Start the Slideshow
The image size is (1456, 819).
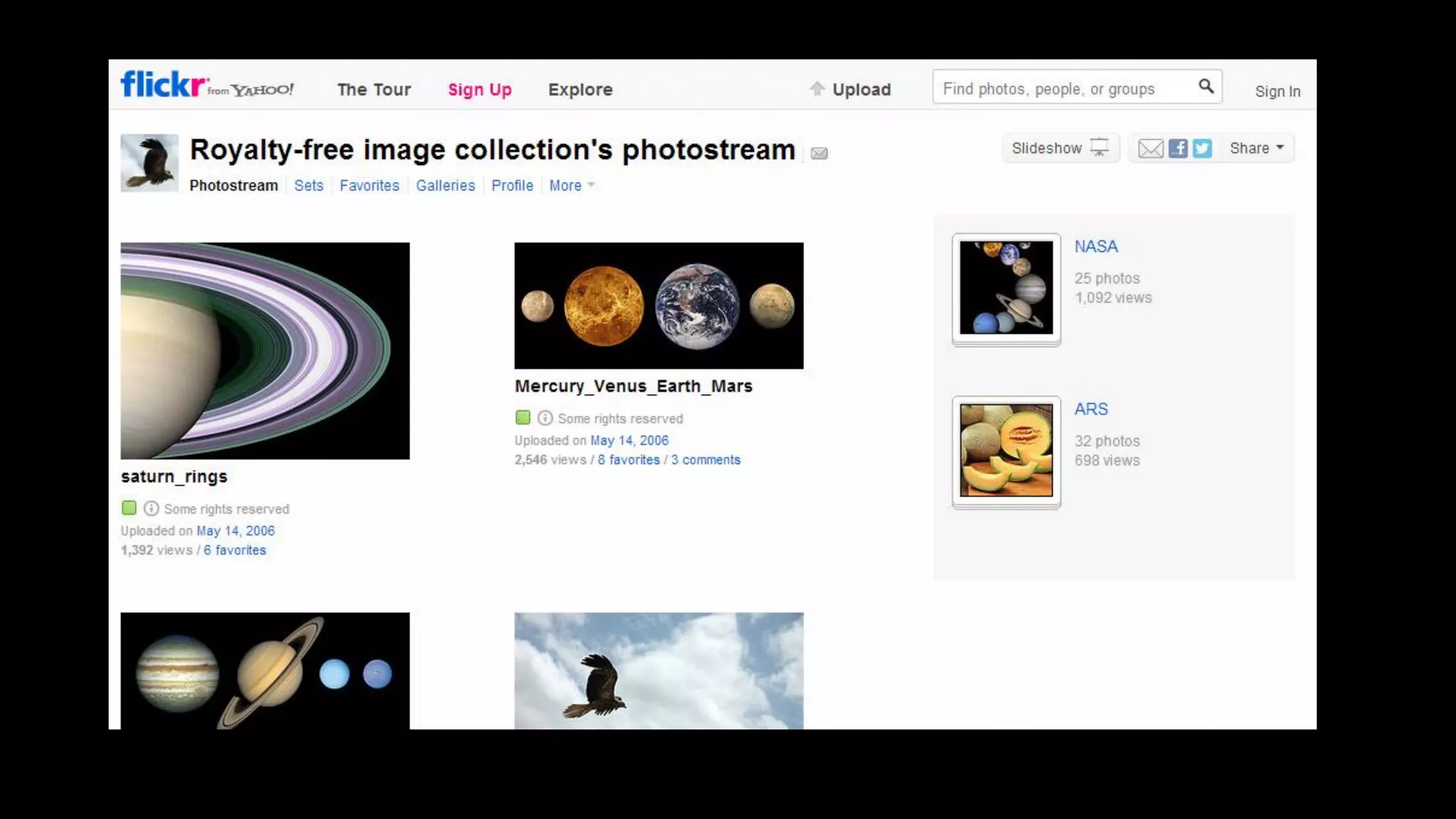(1059, 148)
